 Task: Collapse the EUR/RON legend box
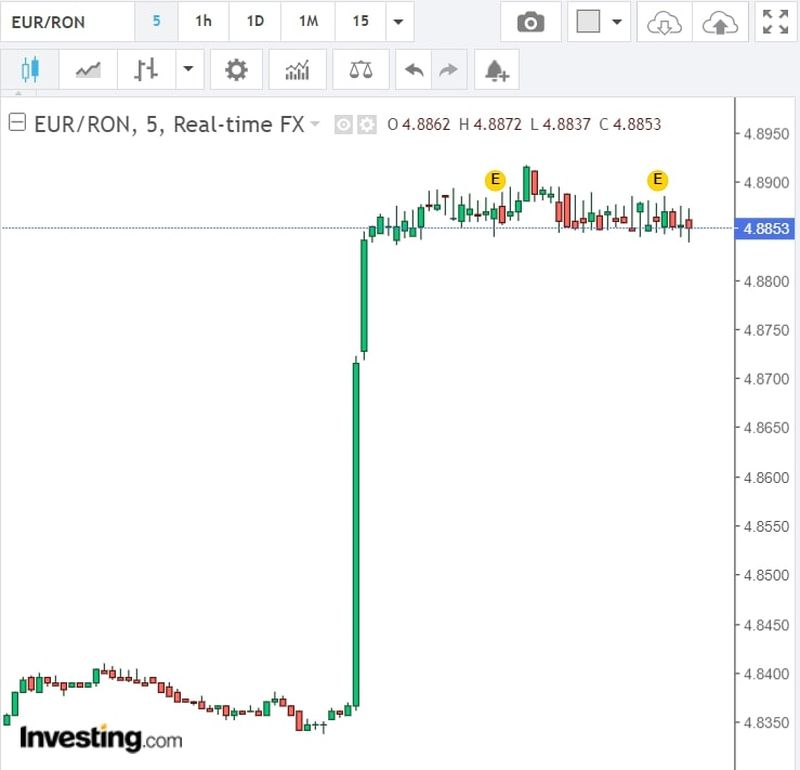pyautogui.click(x=16, y=124)
